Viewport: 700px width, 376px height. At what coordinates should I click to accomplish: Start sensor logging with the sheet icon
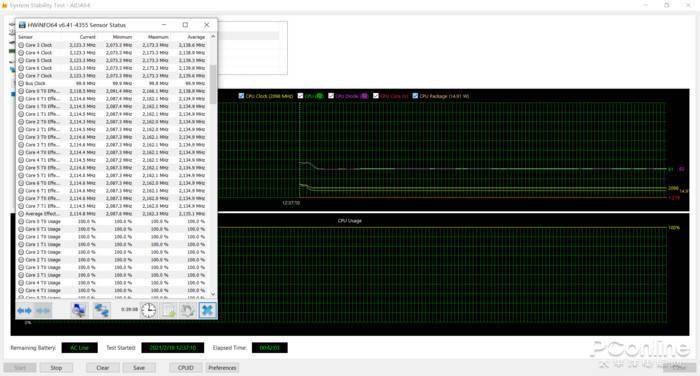click(x=169, y=310)
